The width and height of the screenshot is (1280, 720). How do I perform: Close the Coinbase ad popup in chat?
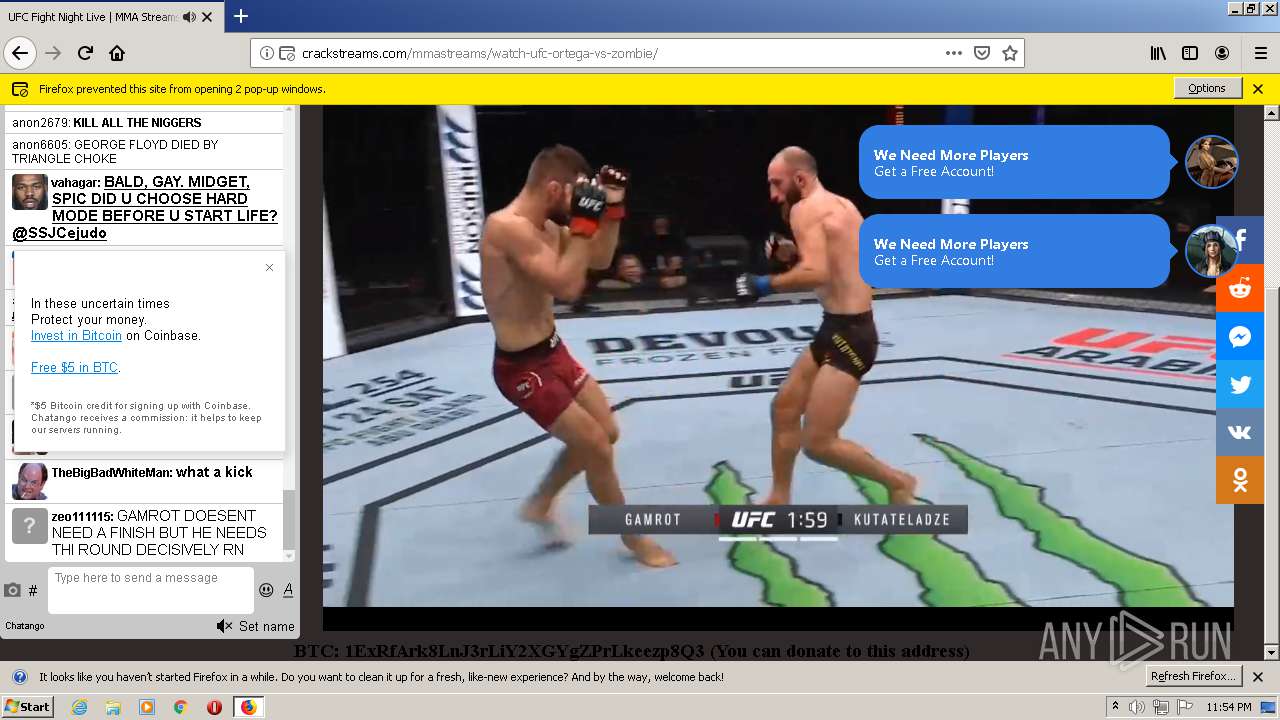click(x=269, y=267)
